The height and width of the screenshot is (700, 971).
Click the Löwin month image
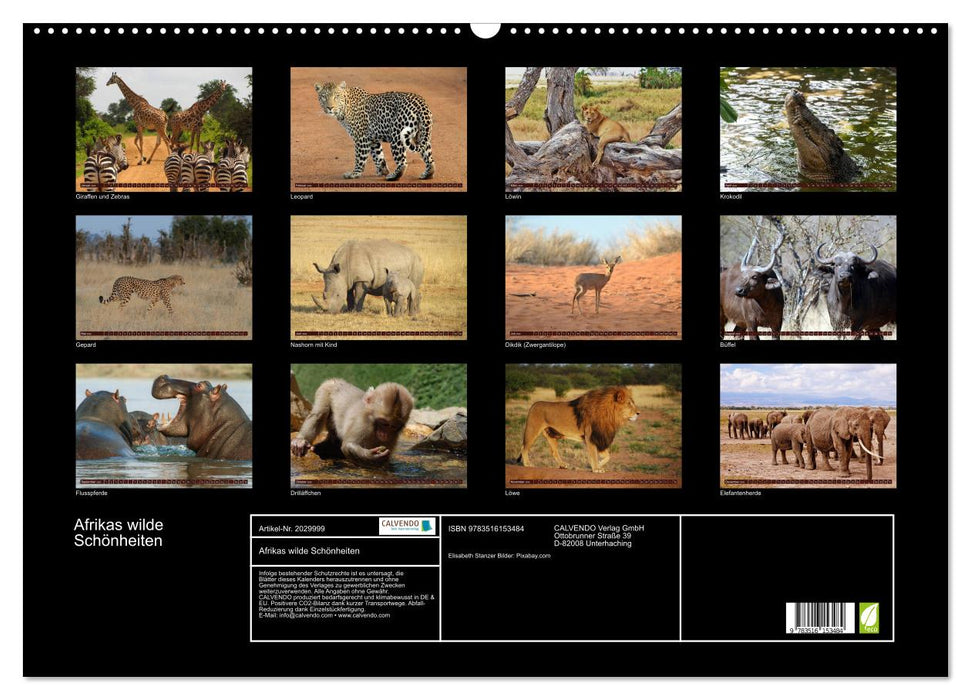[592, 128]
